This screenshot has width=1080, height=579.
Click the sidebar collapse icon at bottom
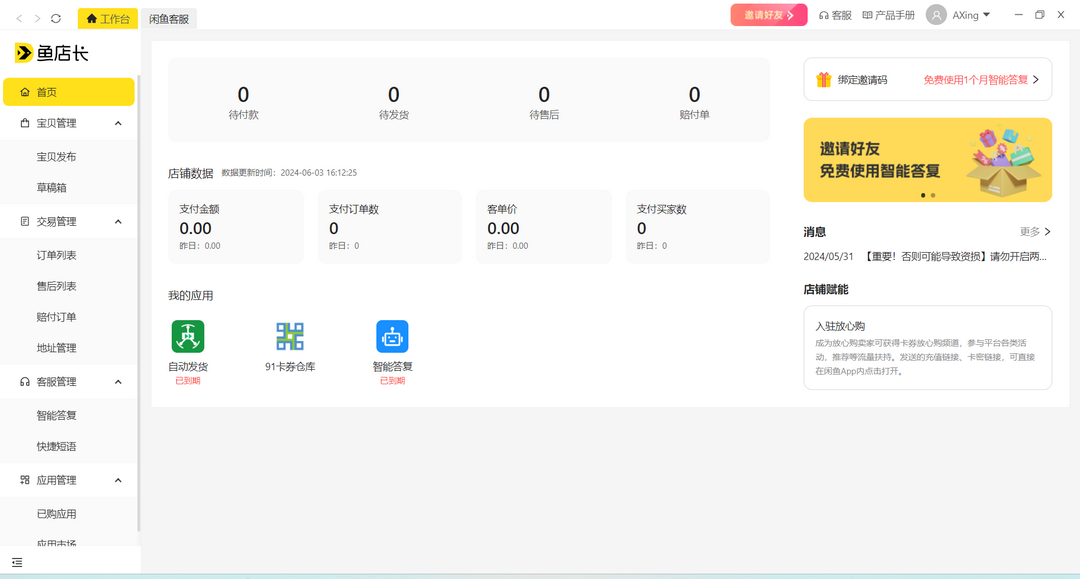17,563
